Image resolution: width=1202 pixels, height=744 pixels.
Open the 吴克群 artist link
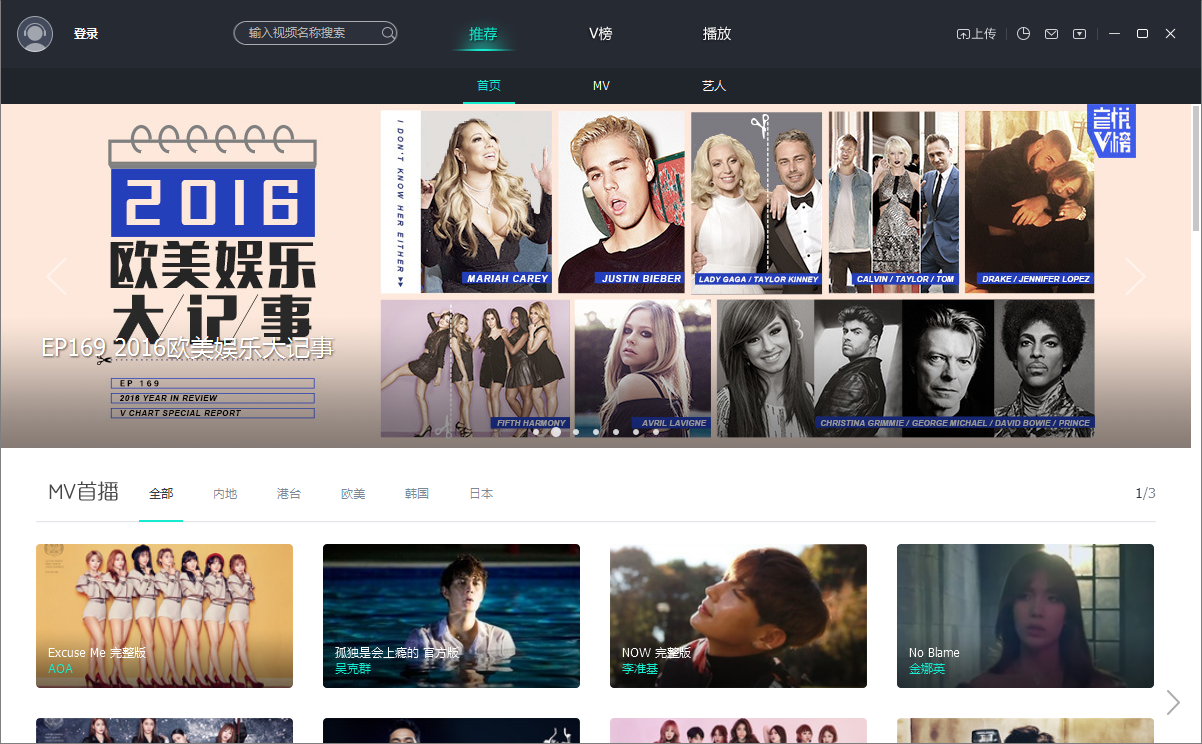(x=353, y=669)
